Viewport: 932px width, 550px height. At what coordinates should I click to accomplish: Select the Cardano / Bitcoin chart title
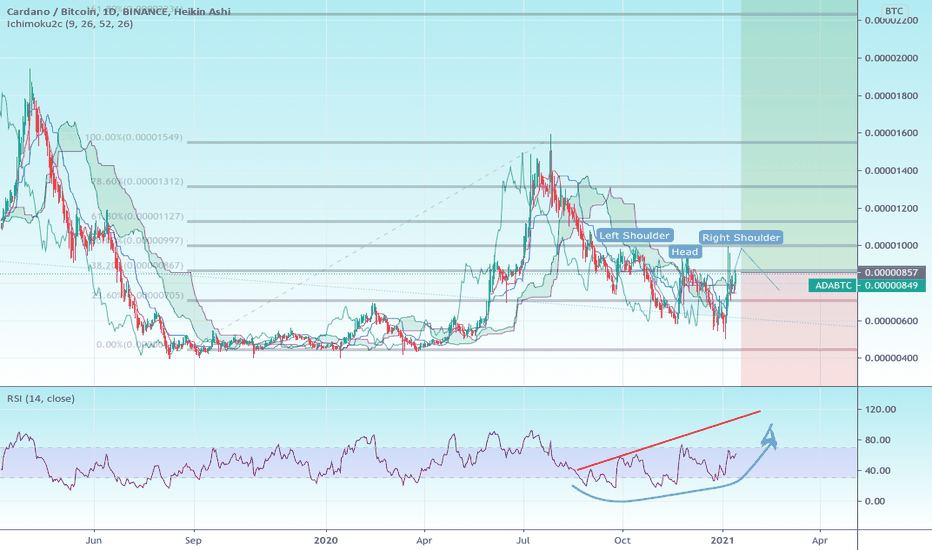point(119,11)
